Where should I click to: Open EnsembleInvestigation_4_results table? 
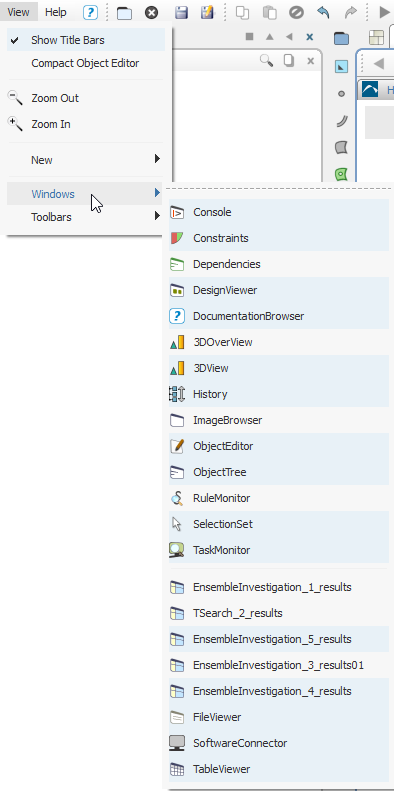tap(278, 691)
